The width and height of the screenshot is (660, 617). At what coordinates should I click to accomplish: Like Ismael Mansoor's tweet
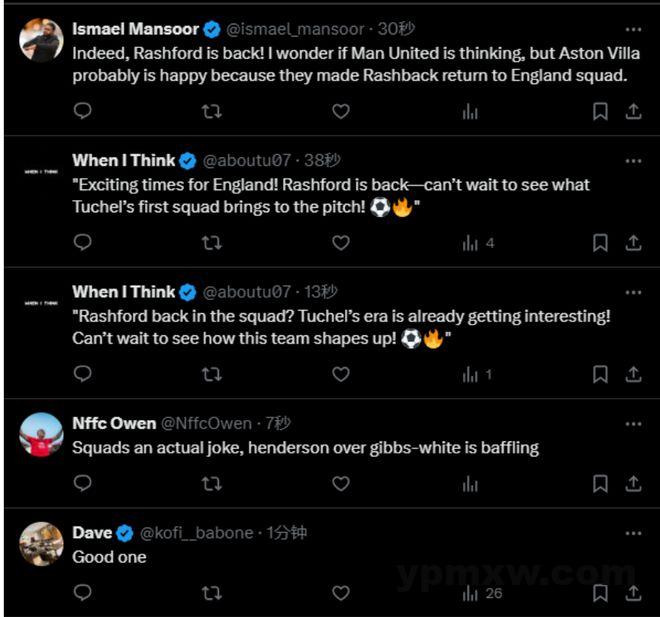pos(341,111)
